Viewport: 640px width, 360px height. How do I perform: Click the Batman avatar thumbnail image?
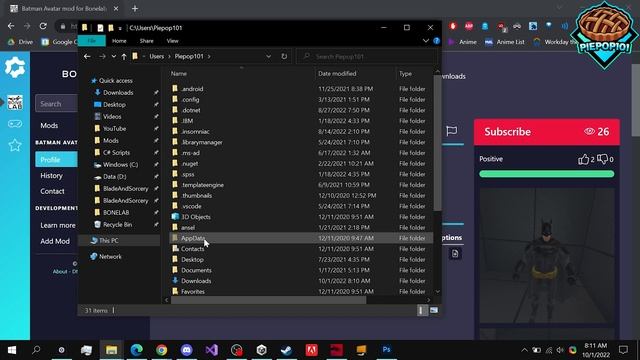point(547,256)
